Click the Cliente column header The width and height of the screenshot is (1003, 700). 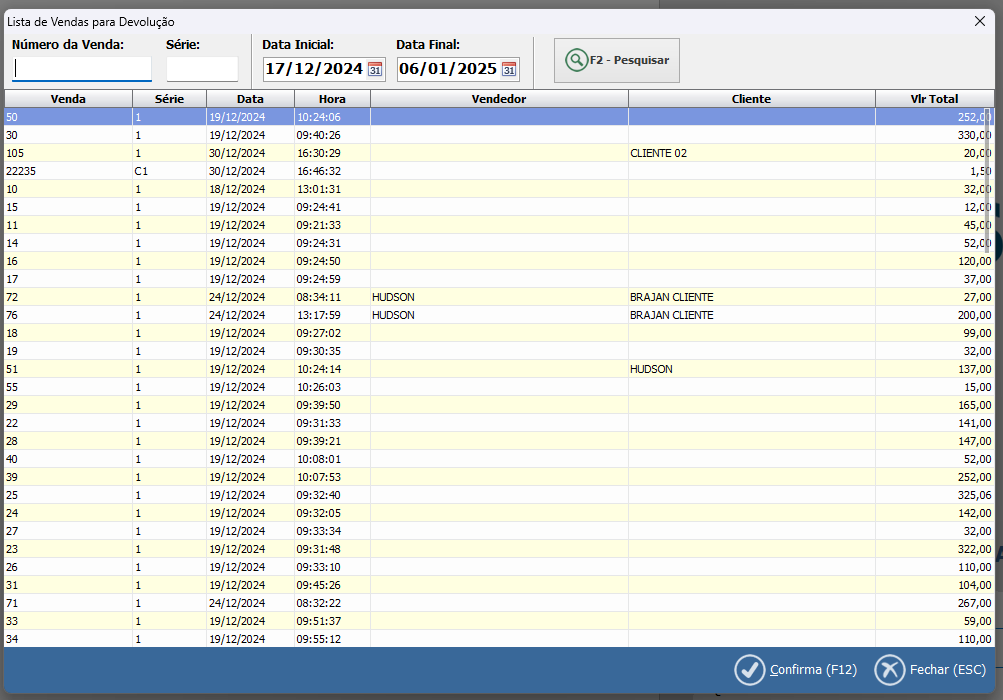tap(751, 99)
